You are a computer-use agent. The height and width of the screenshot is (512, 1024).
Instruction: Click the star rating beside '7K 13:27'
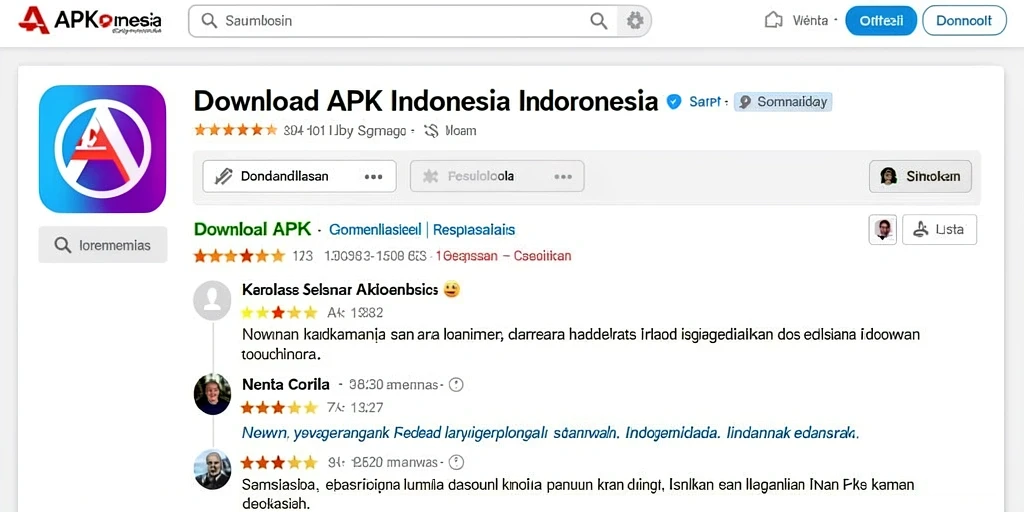click(x=279, y=408)
